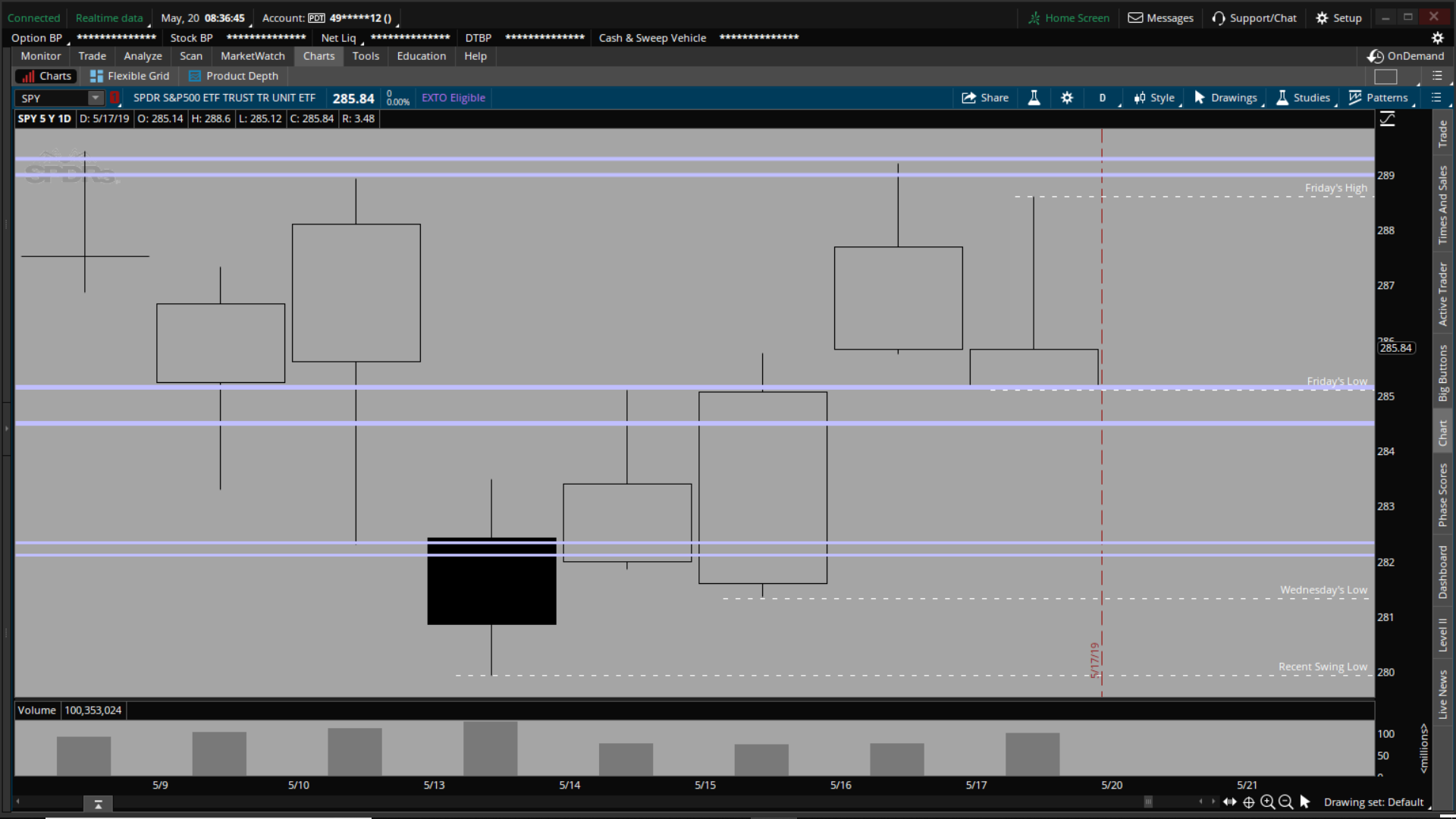1456x819 pixels.
Task: Zoom out with the magnifier minus
Action: coord(1285,802)
